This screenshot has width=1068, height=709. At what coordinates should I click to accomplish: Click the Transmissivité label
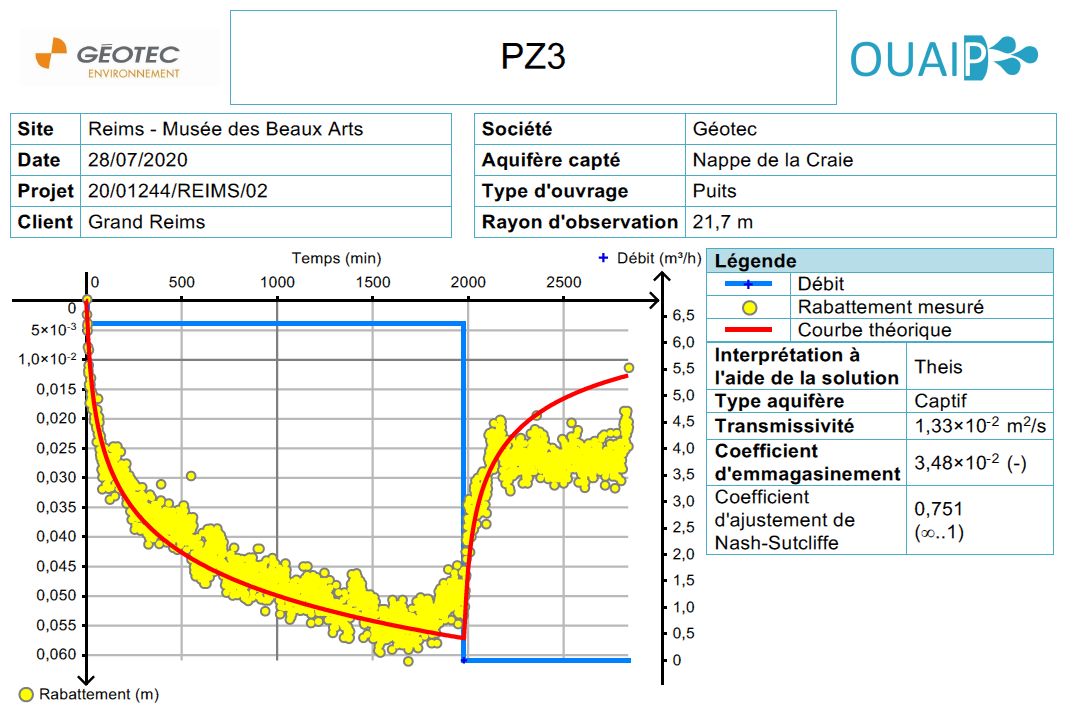tap(784, 426)
